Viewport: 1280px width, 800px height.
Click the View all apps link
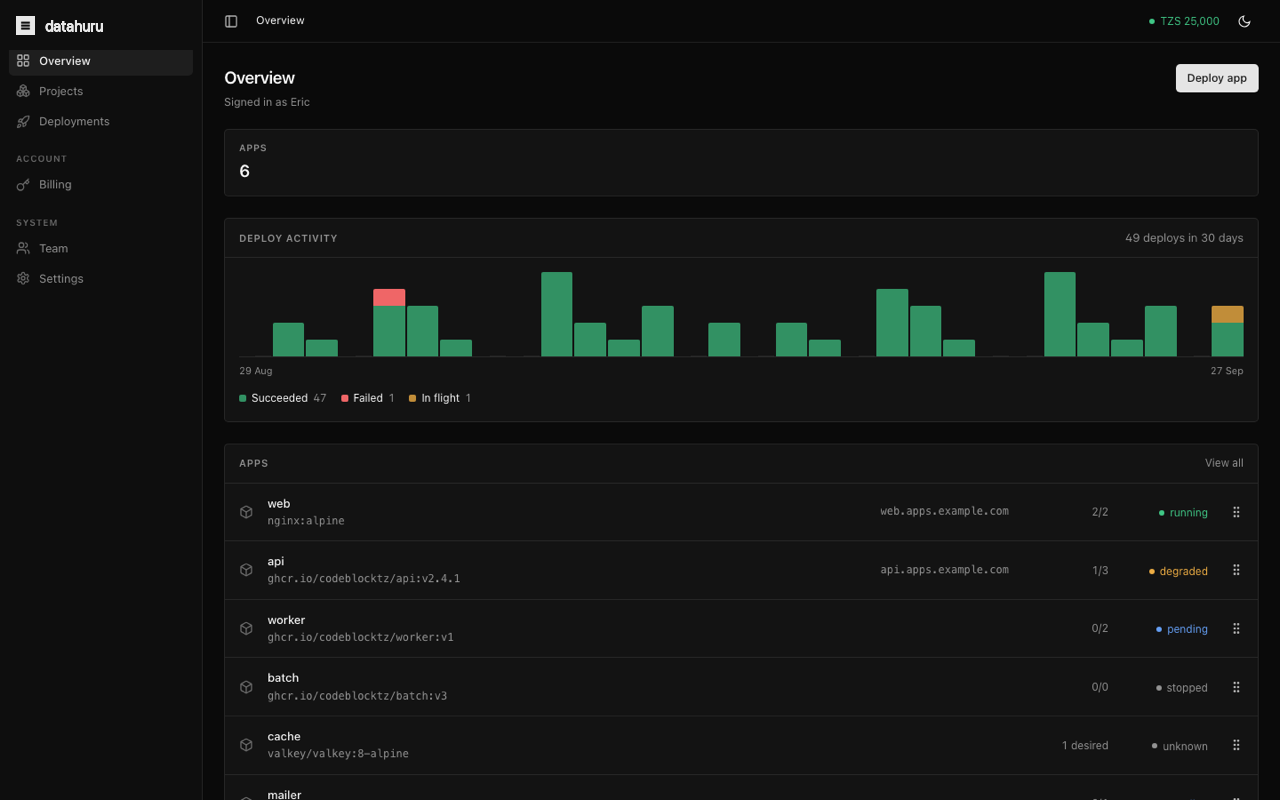(1224, 463)
